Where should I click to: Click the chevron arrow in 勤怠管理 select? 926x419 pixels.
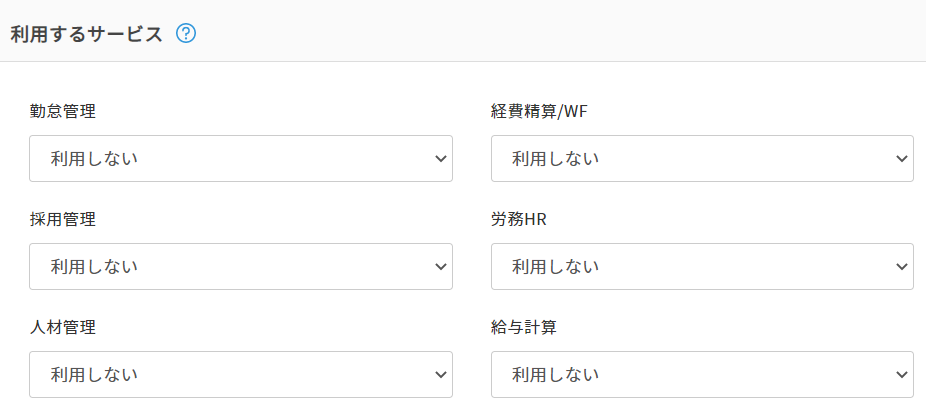(440, 158)
